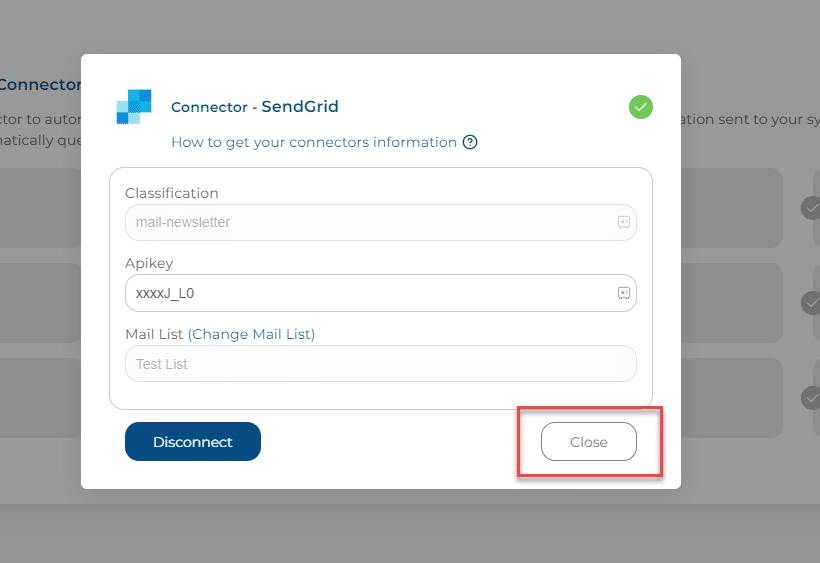Click the autofill icon in Classification field
Viewport: 820px width, 563px height.
pos(623,222)
